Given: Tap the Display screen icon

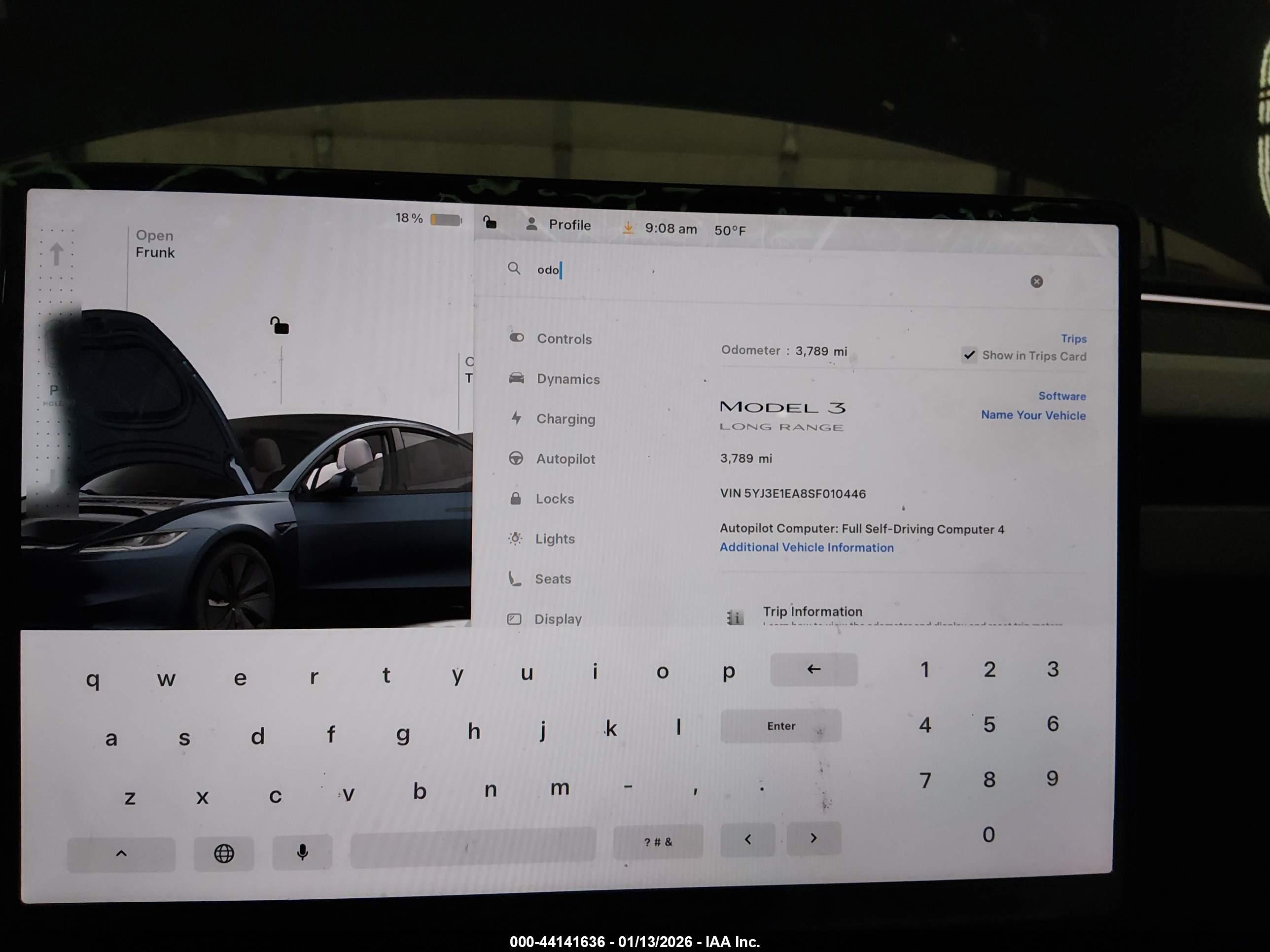Looking at the screenshot, I should point(514,618).
